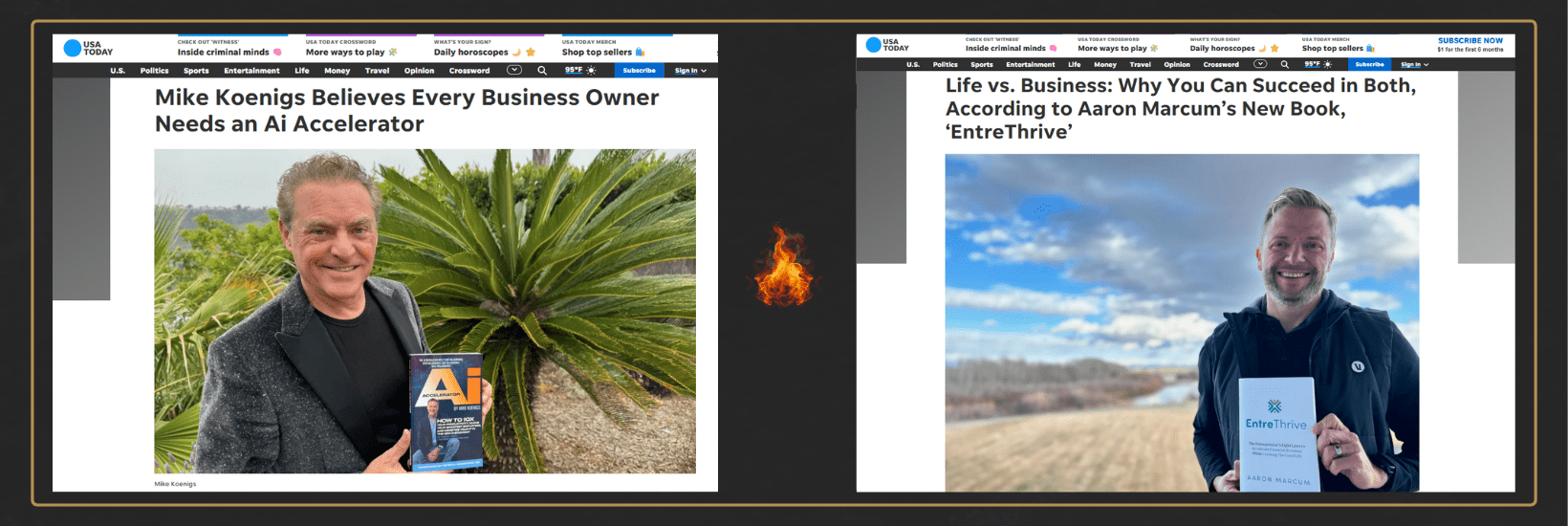This screenshot has height=526, width=1568.
Task: Open Travel section on Mike Koenigs page
Action: pyautogui.click(x=377, y=71)
